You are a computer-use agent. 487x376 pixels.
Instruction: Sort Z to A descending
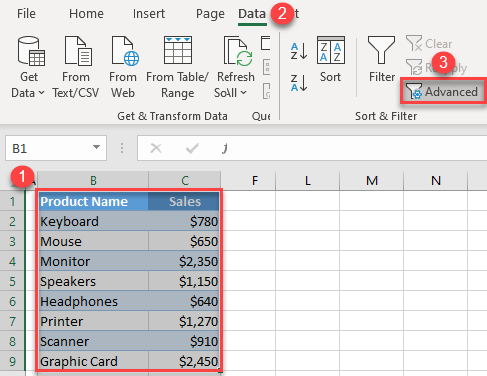click(299, 83)
